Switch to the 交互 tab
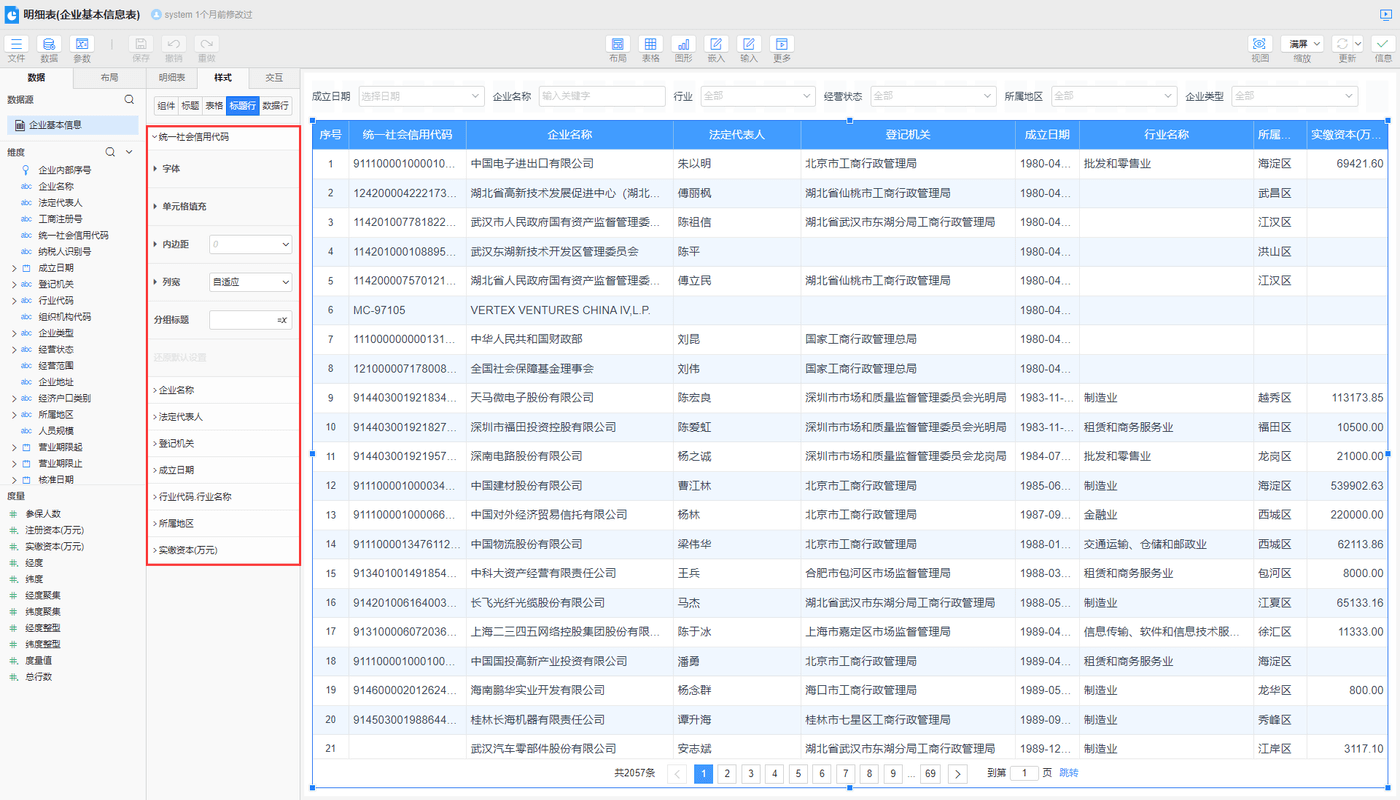This screenshot has height=800, width=1400. (x=274, y=77)
